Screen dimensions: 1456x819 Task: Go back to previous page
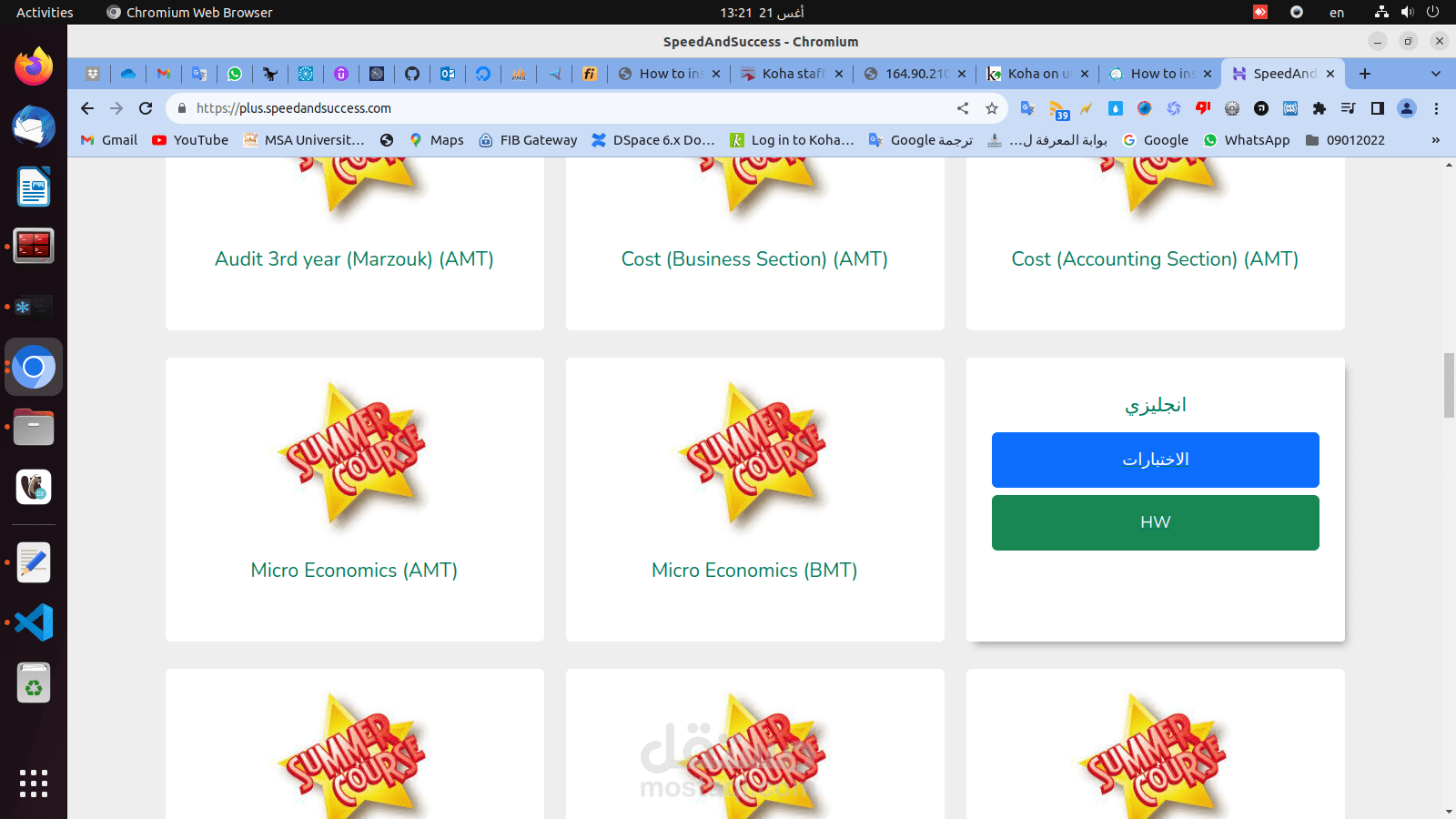87,108
